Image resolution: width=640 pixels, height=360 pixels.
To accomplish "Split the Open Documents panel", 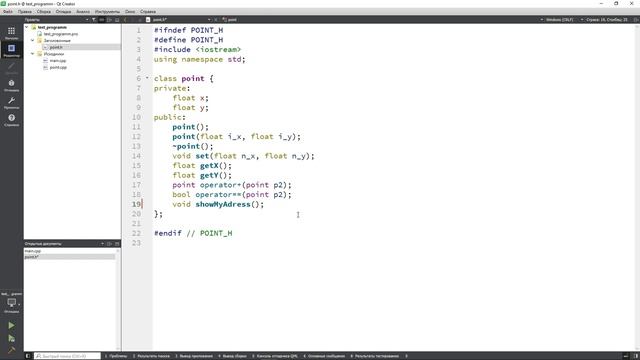I will 109,244.
